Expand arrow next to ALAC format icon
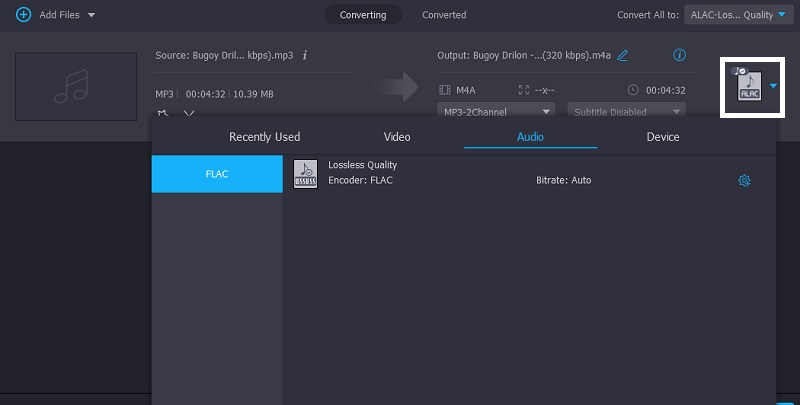The height and width of the screenshot is (405, 800). 774,86
